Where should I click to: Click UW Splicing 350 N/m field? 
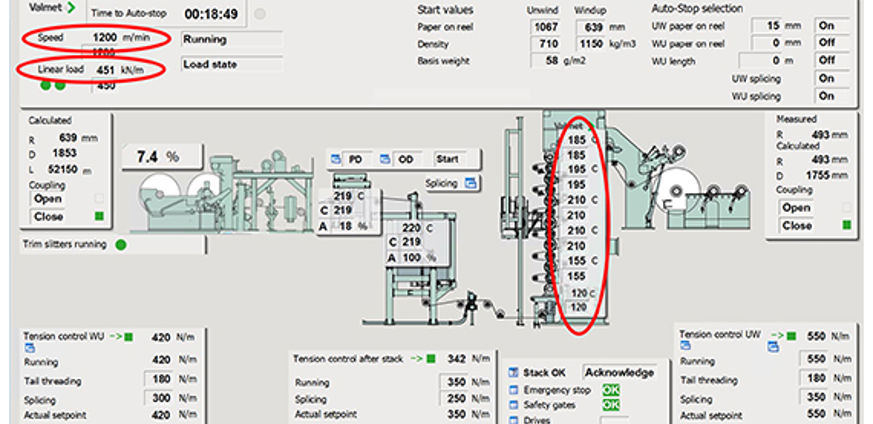pos(813,397)
